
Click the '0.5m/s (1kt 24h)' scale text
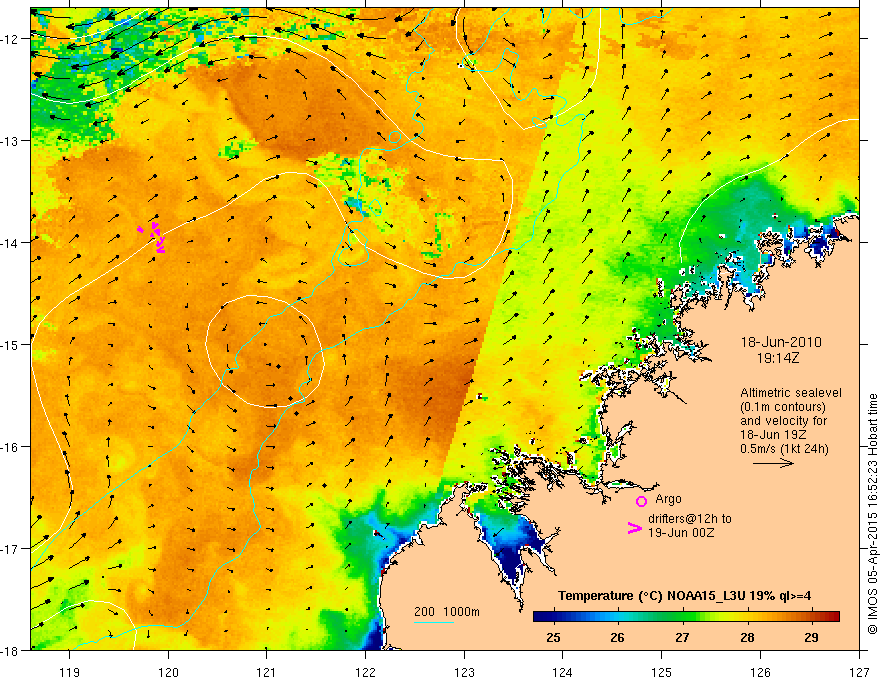tap(784, 449)
